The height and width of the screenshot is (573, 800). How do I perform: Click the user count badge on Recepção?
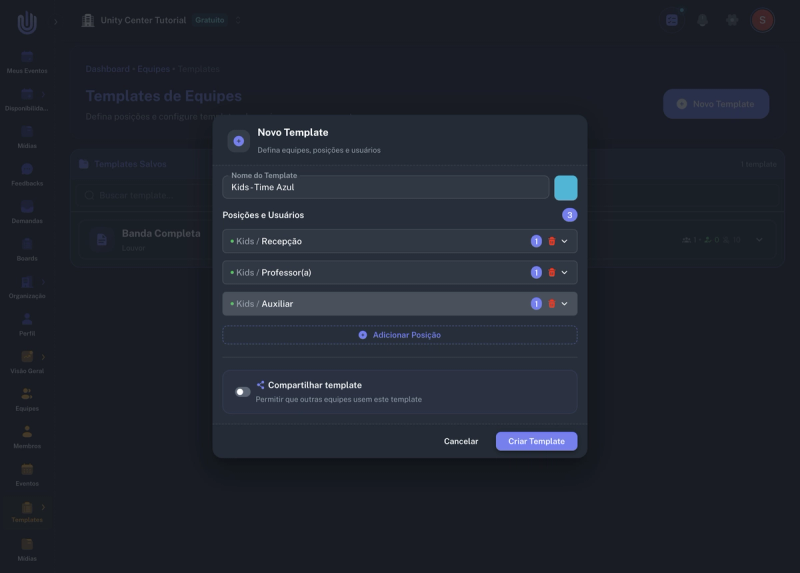pyautogui.click(x=536, y=241)
